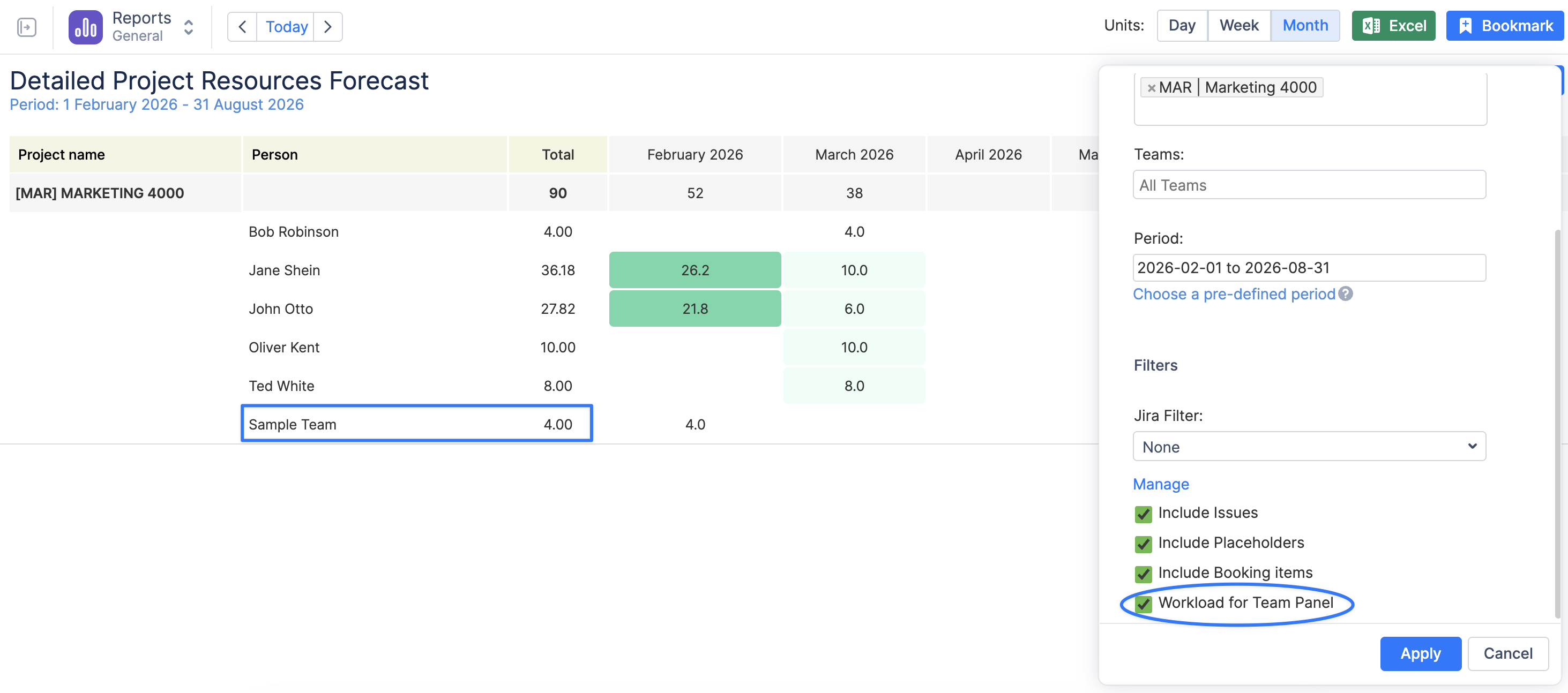Switch units to Day
This screenshot has width=1568, height=693.
tap(1182, 26)
